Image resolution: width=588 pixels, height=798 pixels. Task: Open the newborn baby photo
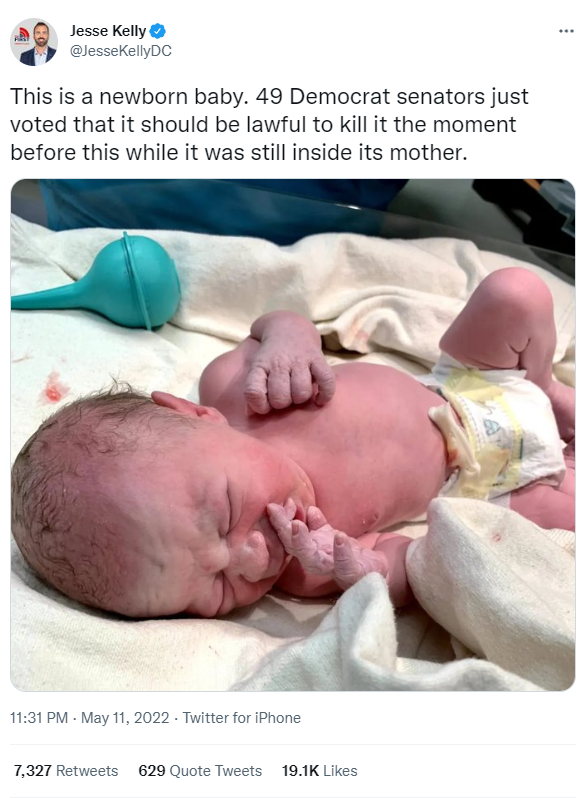click(293, 435)
